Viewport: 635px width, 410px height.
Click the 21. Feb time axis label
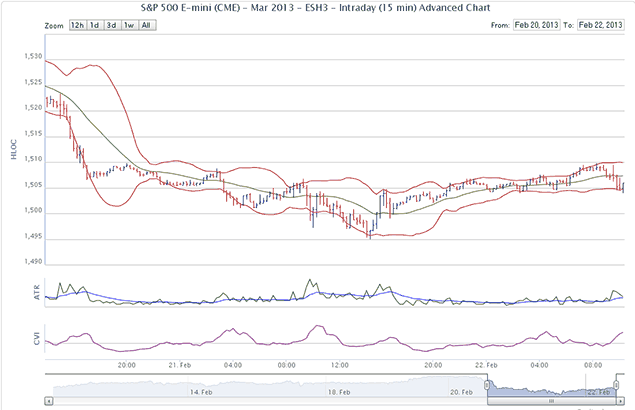180,365
